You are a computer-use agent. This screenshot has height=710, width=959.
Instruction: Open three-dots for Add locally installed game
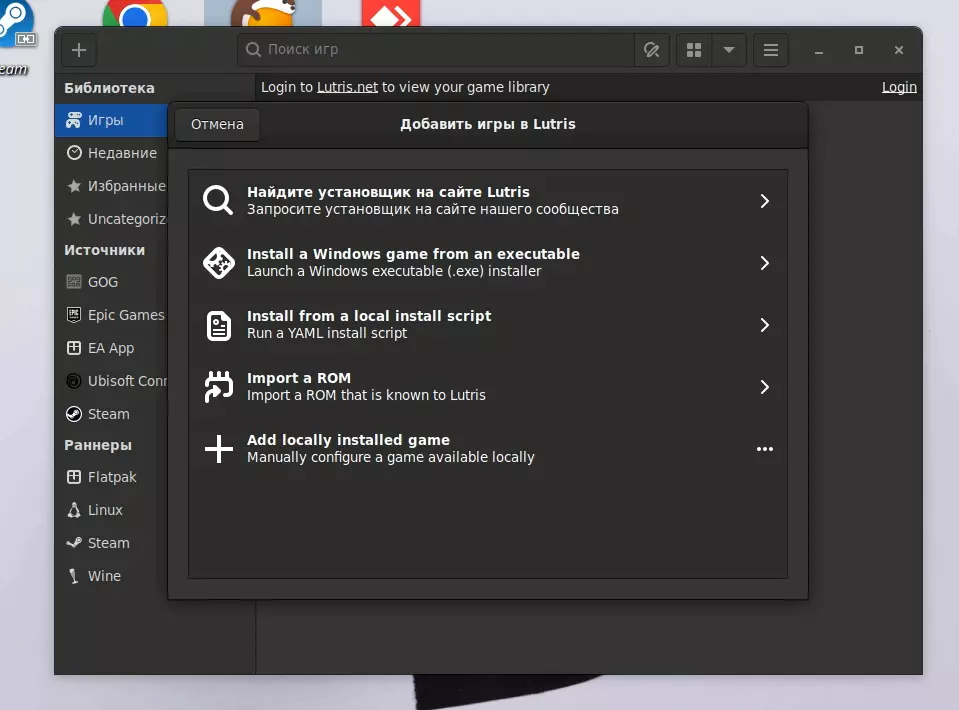click(764, 449)
